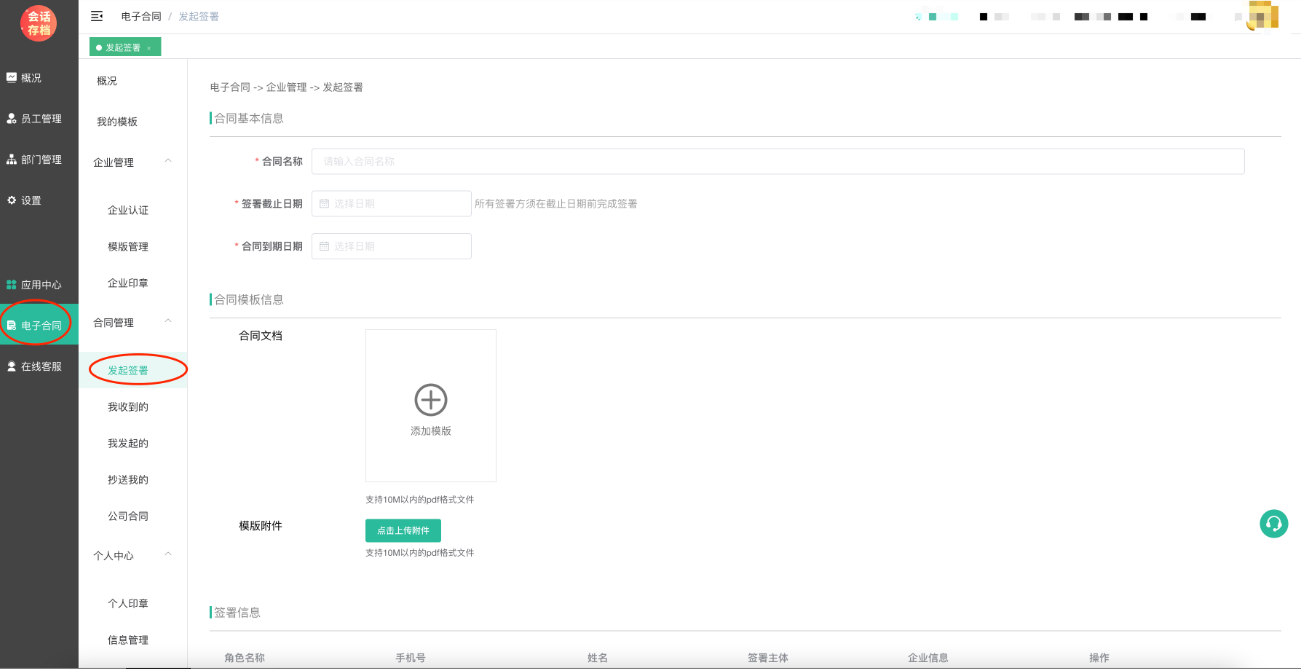Open 应用中心 in the sidebar

(x=38, y=285)
